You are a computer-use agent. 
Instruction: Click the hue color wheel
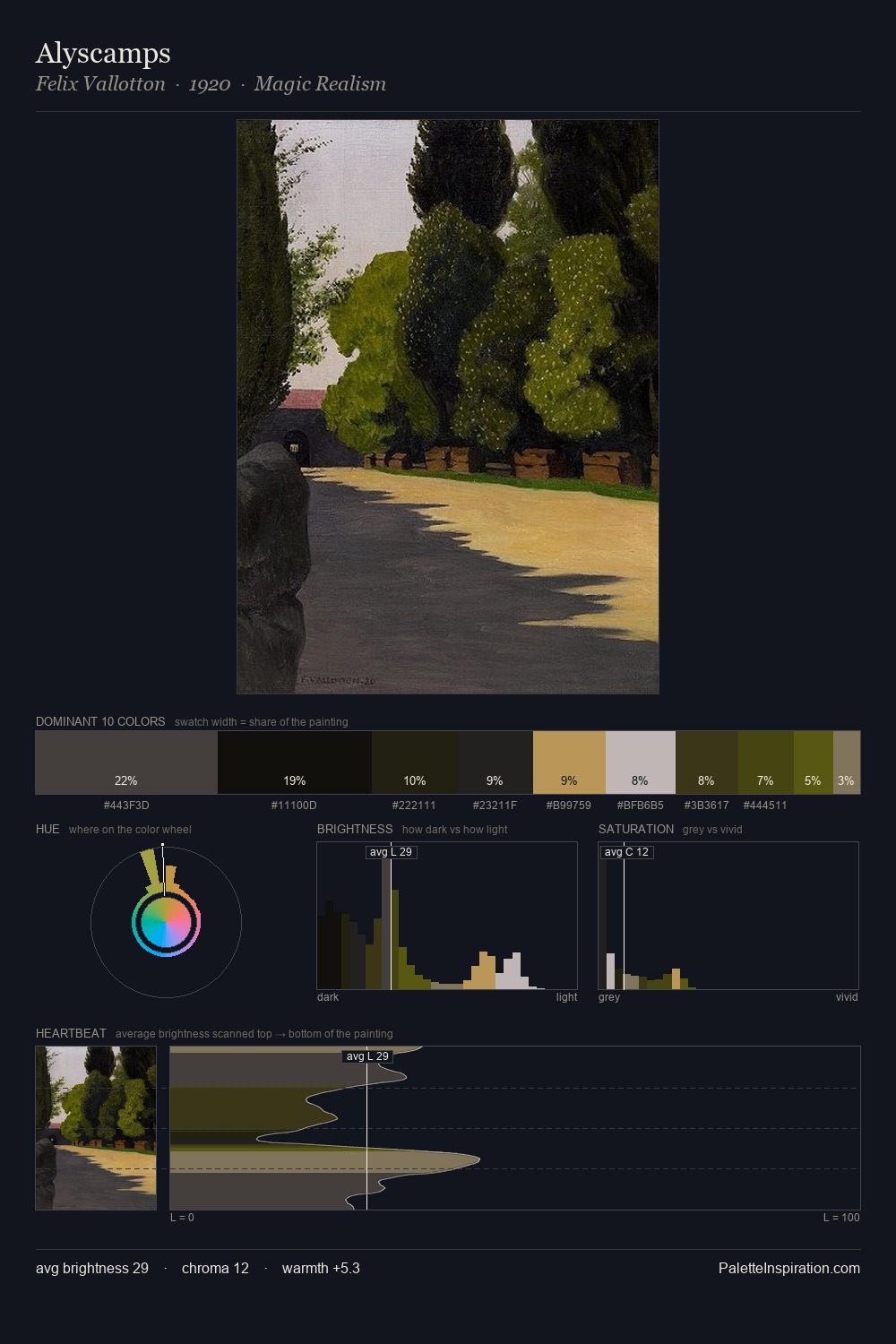[166, 921]
